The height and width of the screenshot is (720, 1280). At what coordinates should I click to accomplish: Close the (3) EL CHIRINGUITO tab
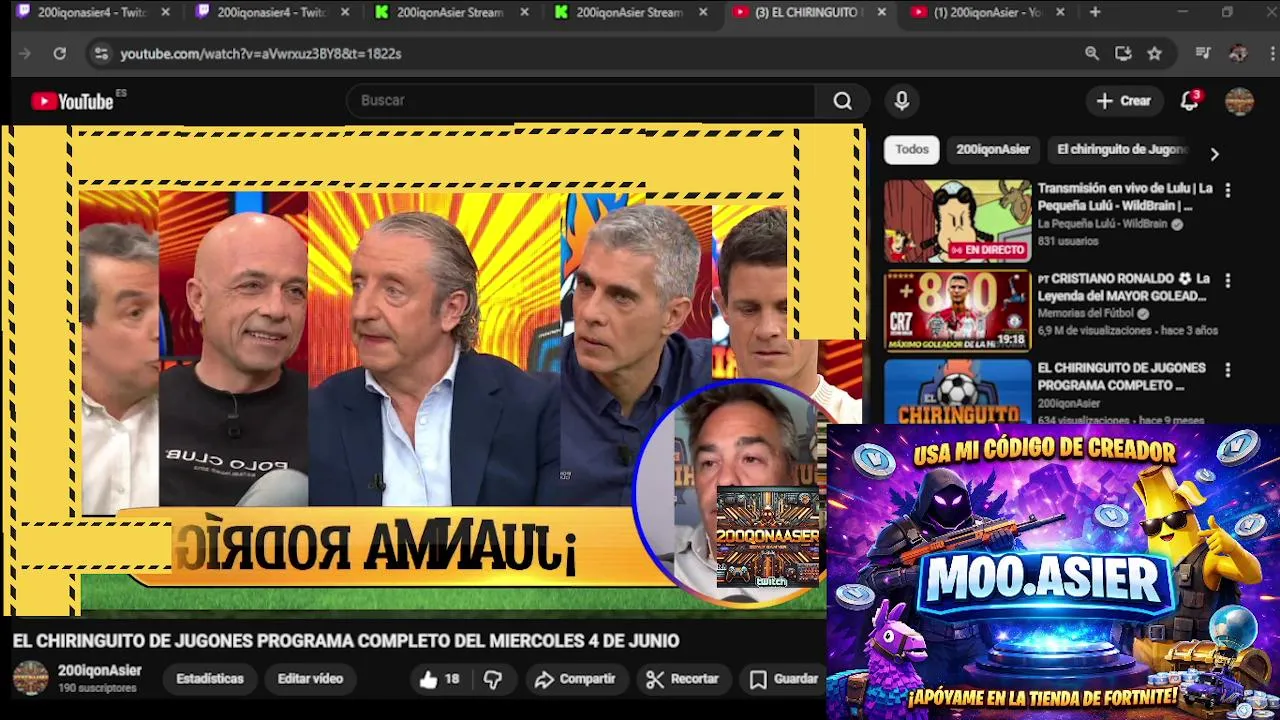882,12
